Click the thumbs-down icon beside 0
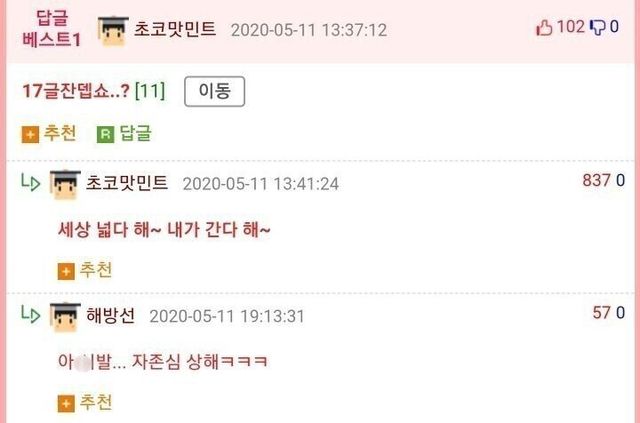This screenshot has height=423, width=640. tap(598, 28)
